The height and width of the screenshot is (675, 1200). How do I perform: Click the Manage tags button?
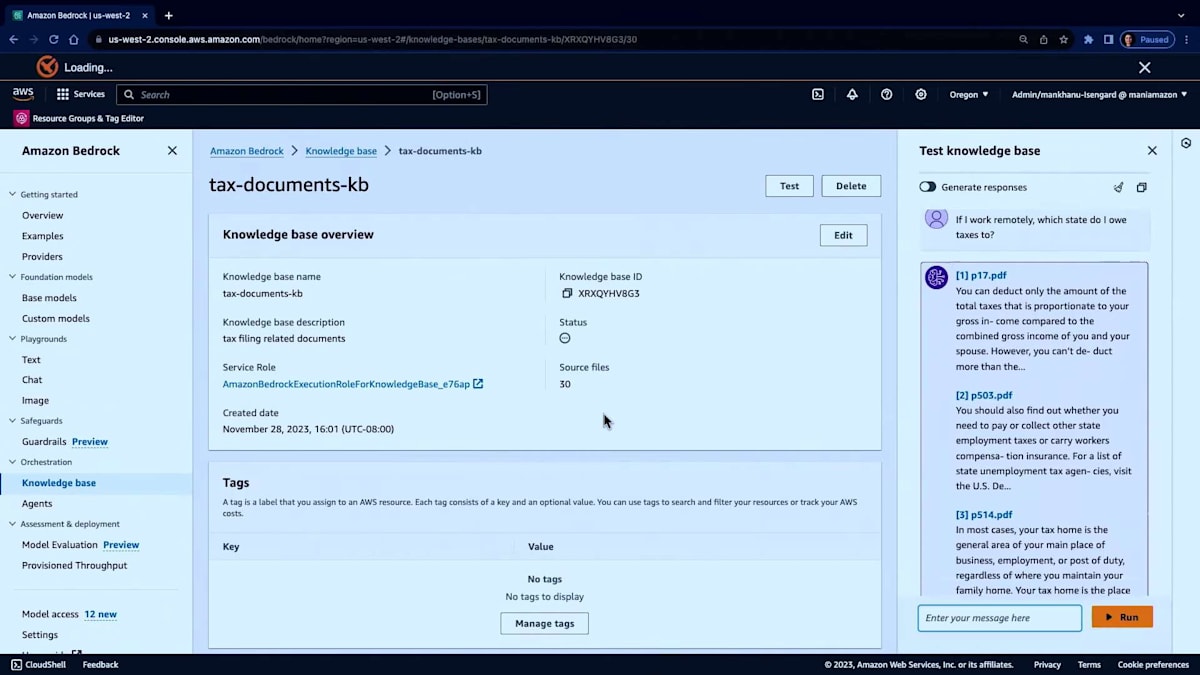(544, 623)
